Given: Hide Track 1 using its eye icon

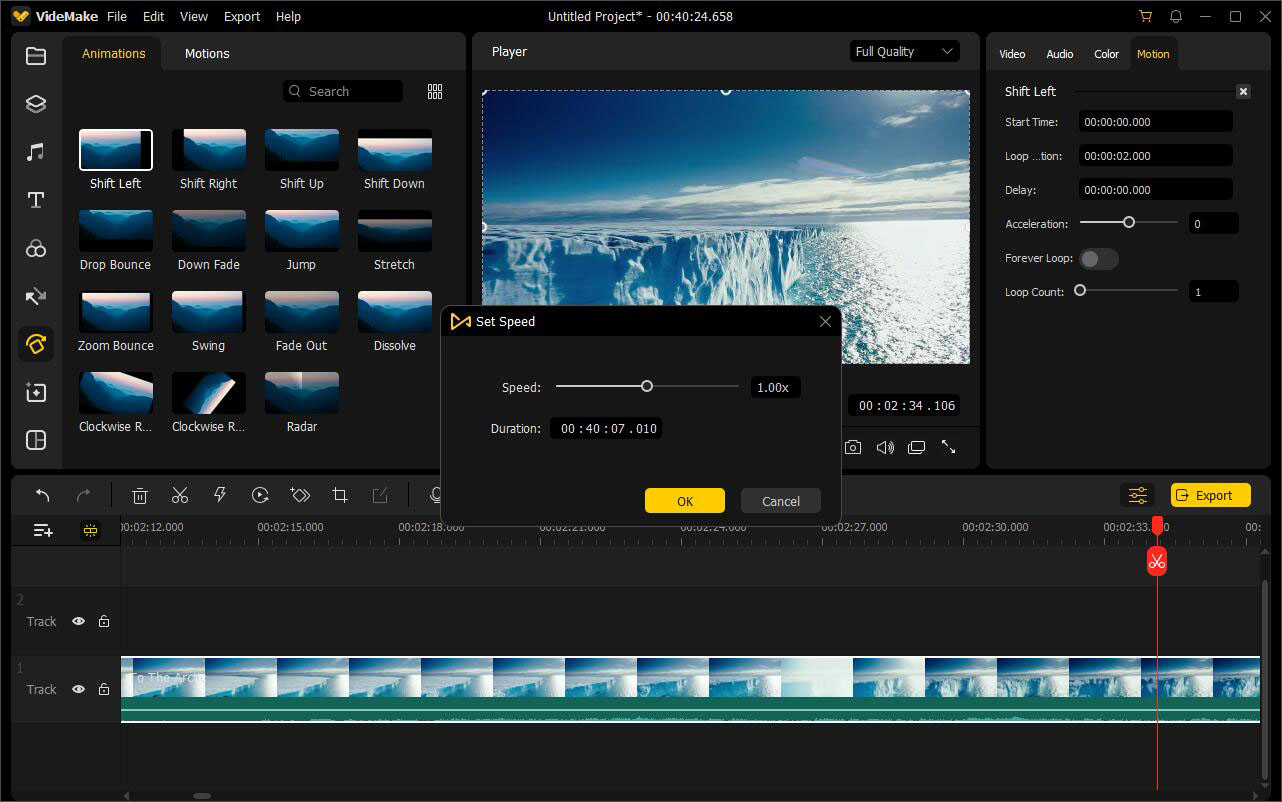Looking at the screenshot, I should click(78, 689).
